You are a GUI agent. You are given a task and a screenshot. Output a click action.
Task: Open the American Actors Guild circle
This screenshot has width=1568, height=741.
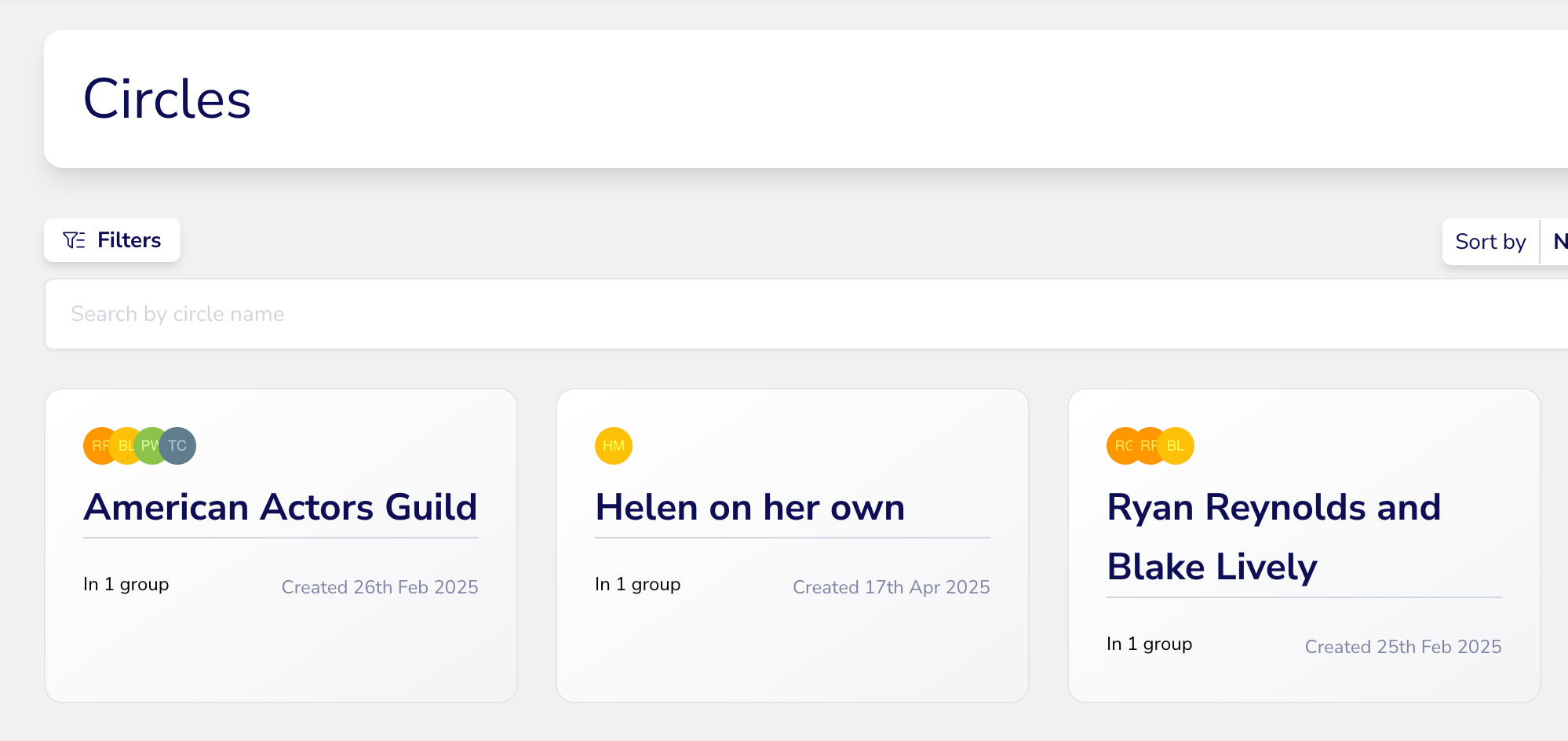click(280, 507)
